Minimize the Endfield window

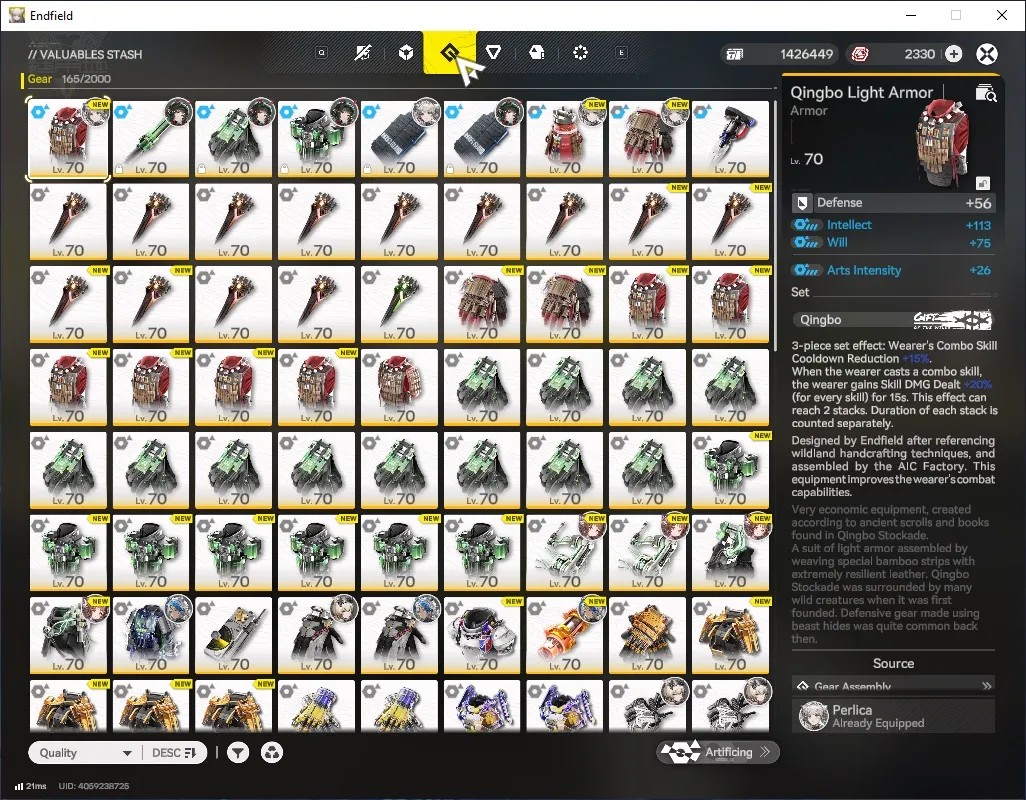[x=911, y=15]
